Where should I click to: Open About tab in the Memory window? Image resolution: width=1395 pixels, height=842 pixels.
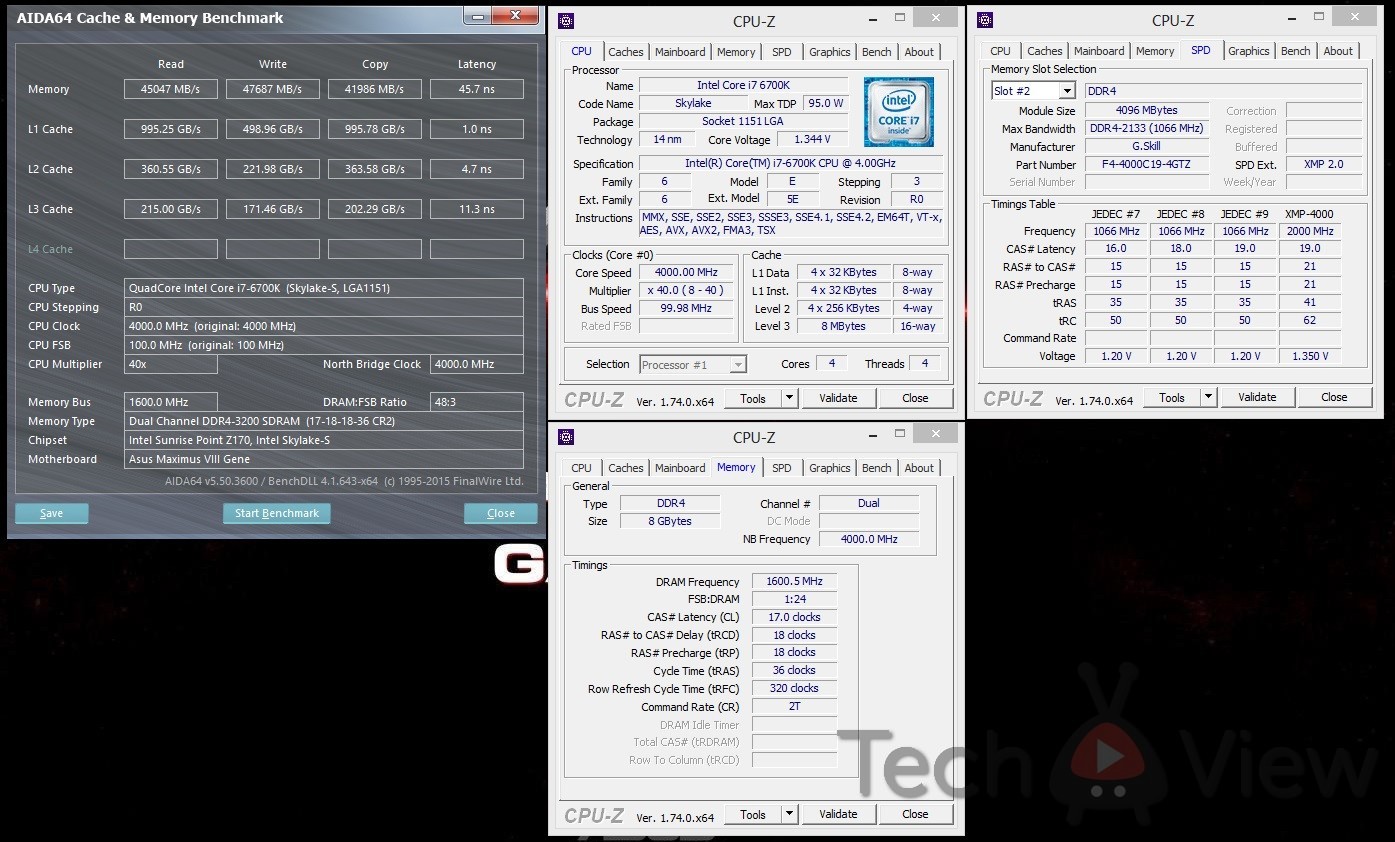(919, 468)
